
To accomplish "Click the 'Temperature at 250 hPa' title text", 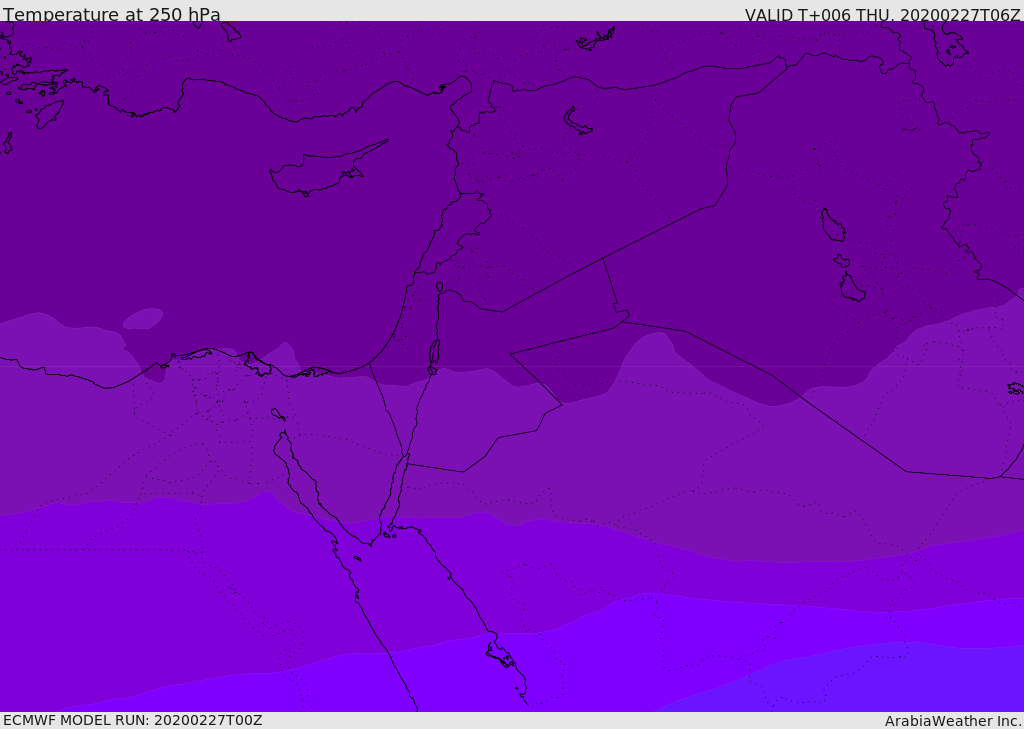I will coord(112,14).
